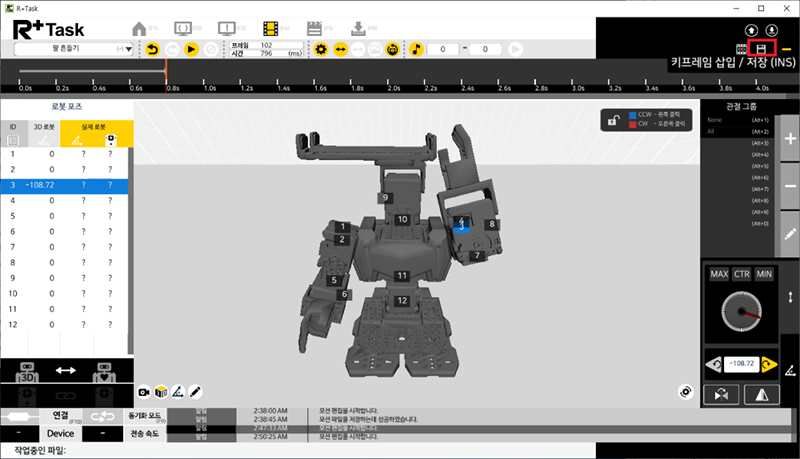Open the yellow gear settings icon
This screenshot has width=800, height=459.
[x=320, y=48]
